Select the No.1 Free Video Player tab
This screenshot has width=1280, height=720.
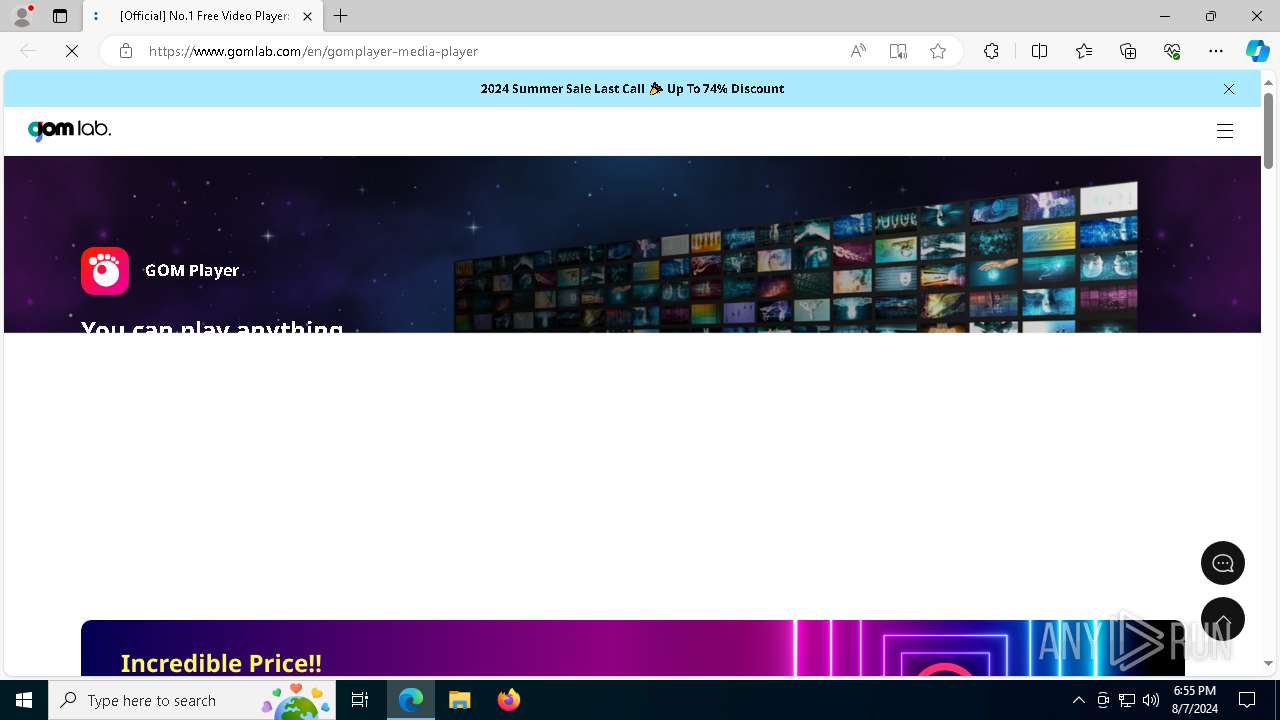click(203, 16)
